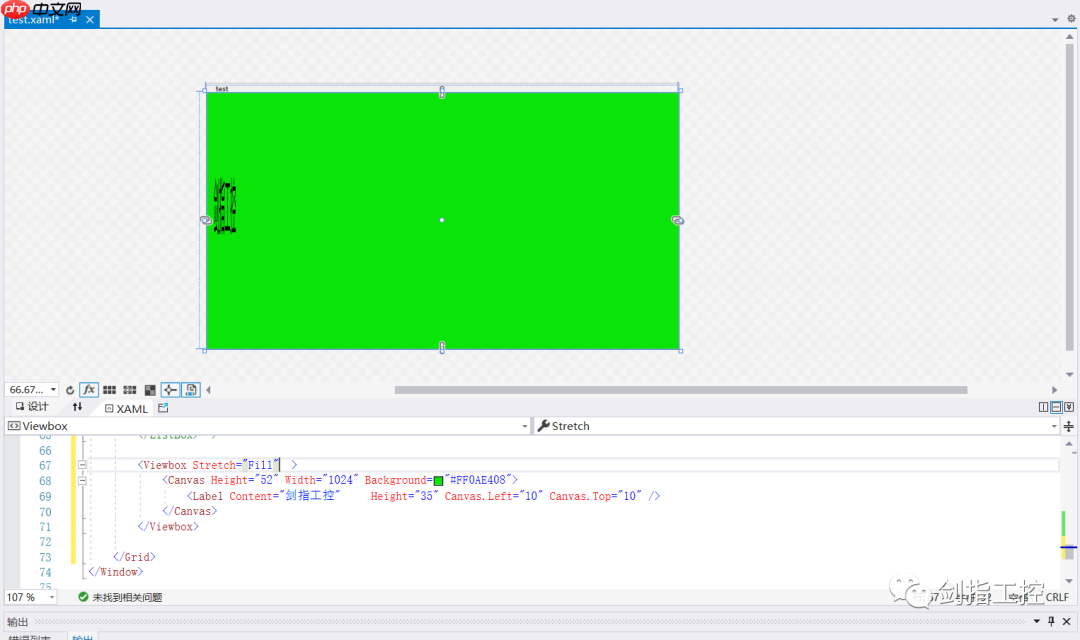Image resolution: width=1080 pixels, height=640 pixels.
Task: Click the Label Content text 剑指工控
Action: tap(310, 495)
